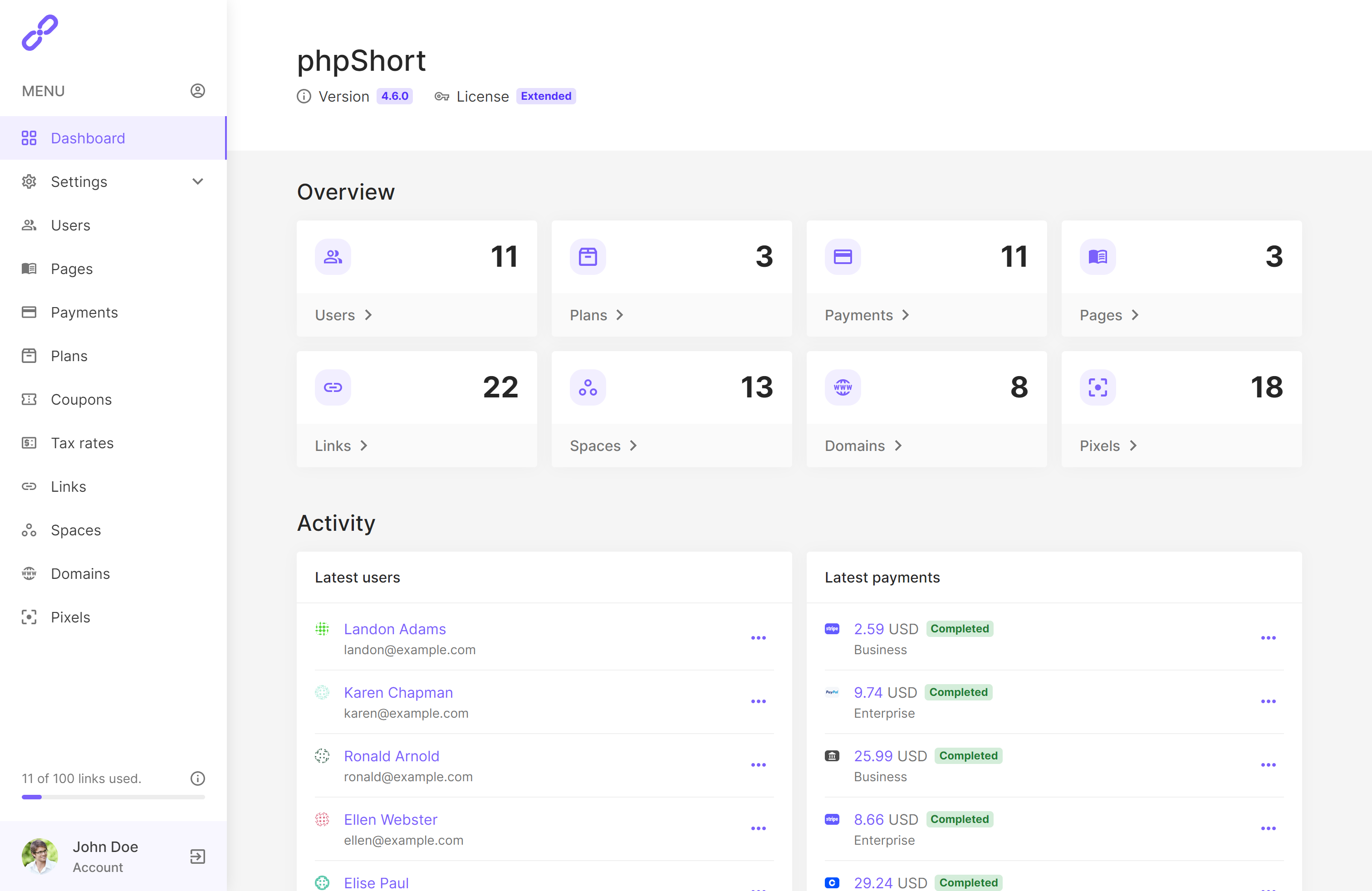Click the Extended license badge
Viewport: 1372px width, 891px height.
pyautogui.click(x=546, y=96)
